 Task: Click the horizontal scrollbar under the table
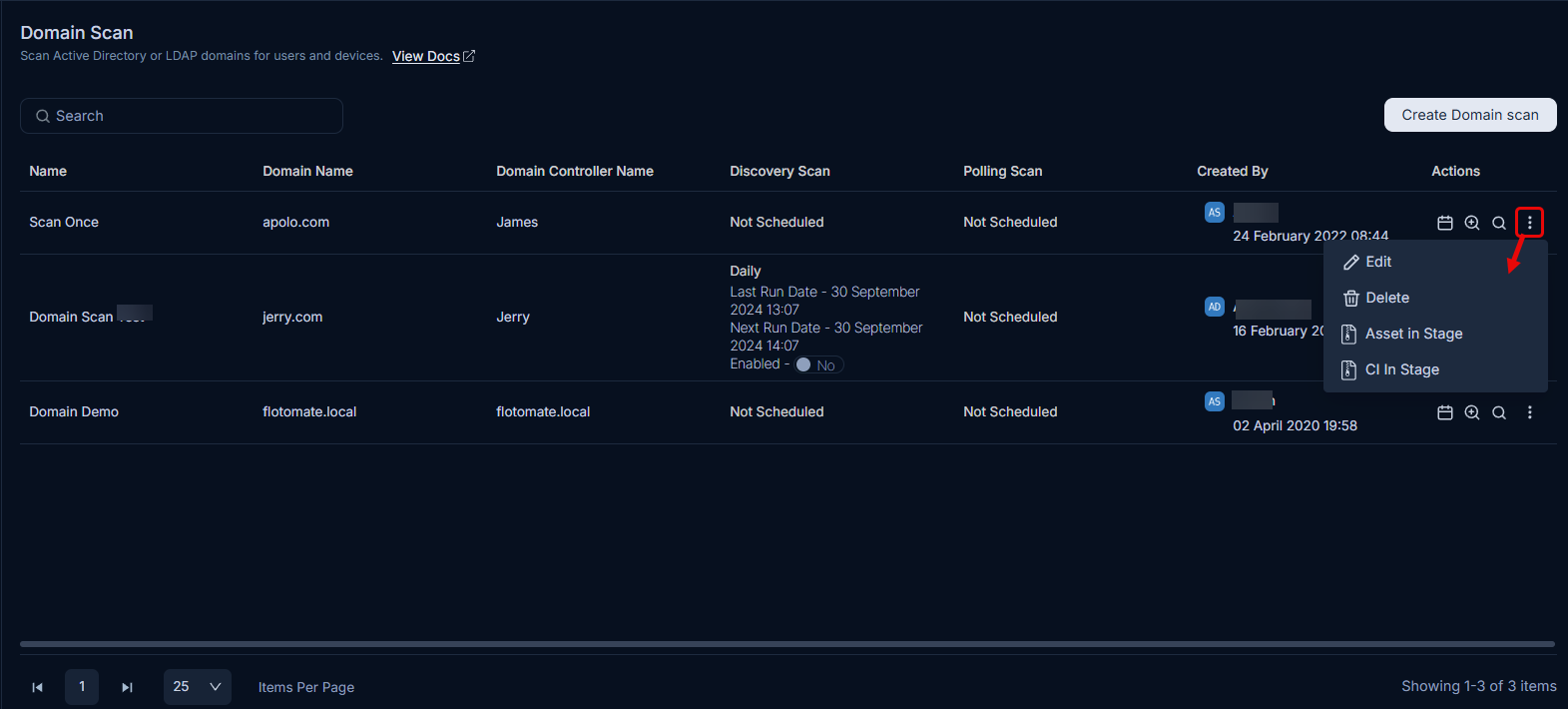click(x=787, y=644)
